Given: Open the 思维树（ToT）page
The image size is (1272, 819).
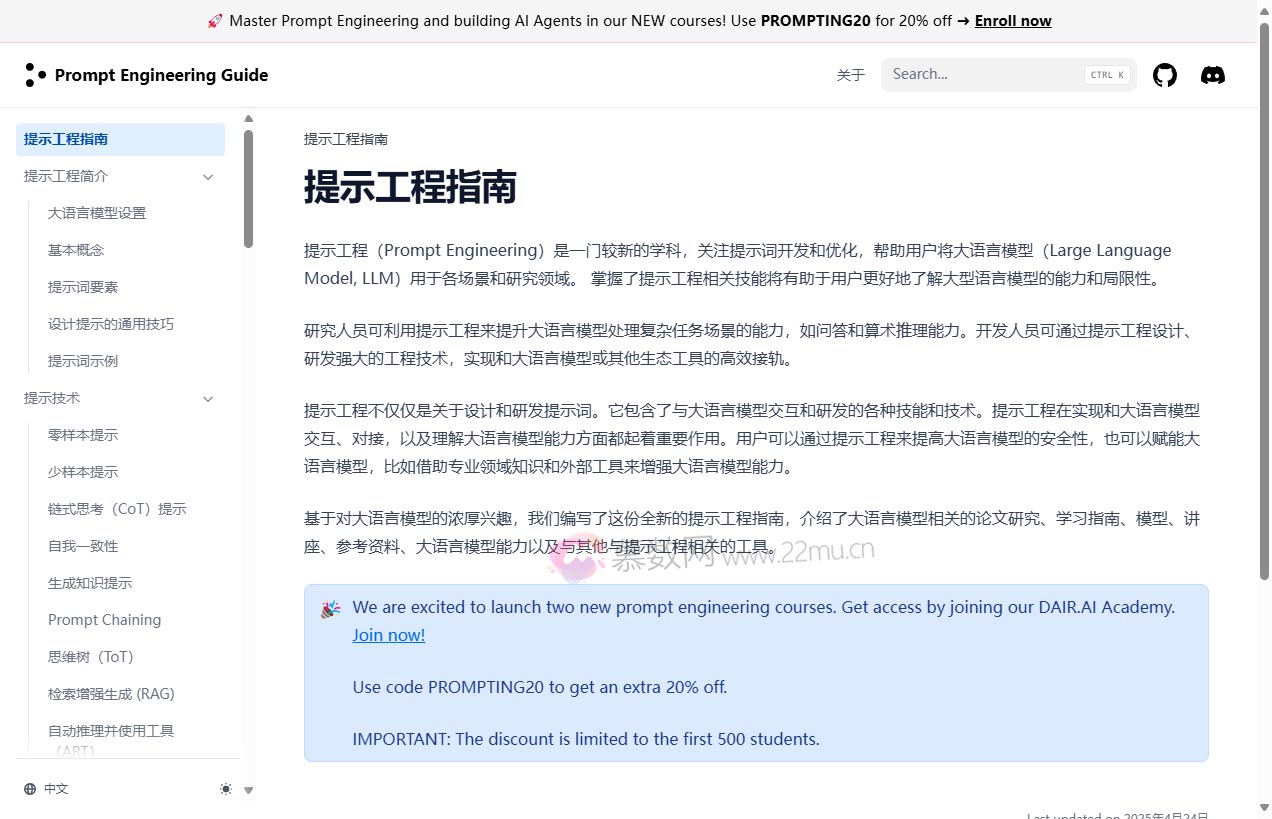Looking at the screenshot, I should coord(90,657).
